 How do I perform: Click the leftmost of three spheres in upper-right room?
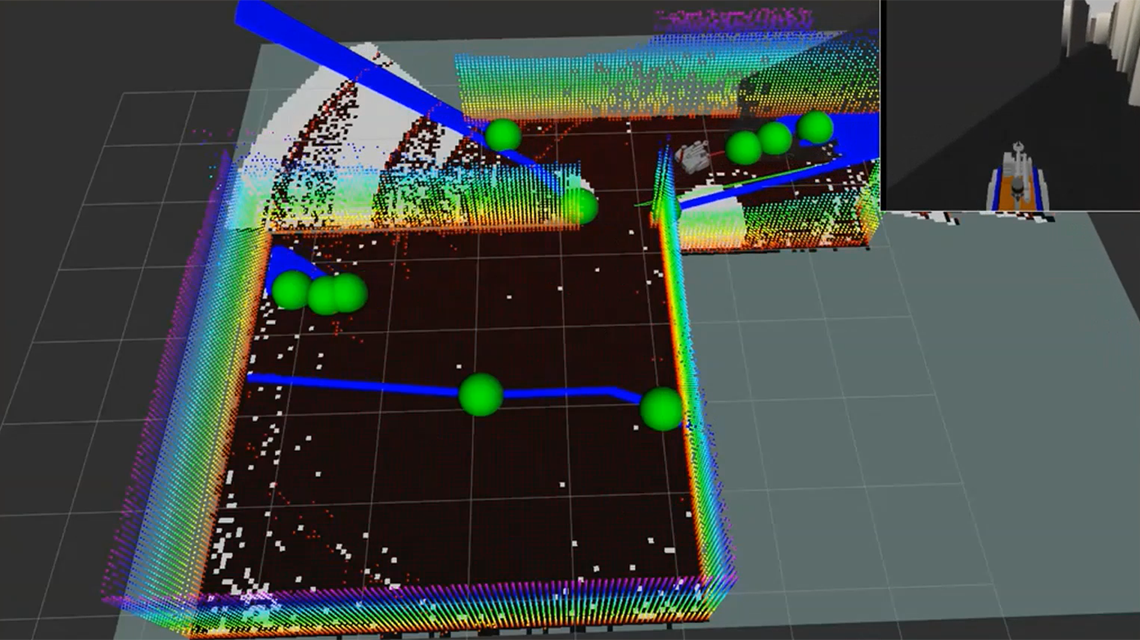[743, 148]
